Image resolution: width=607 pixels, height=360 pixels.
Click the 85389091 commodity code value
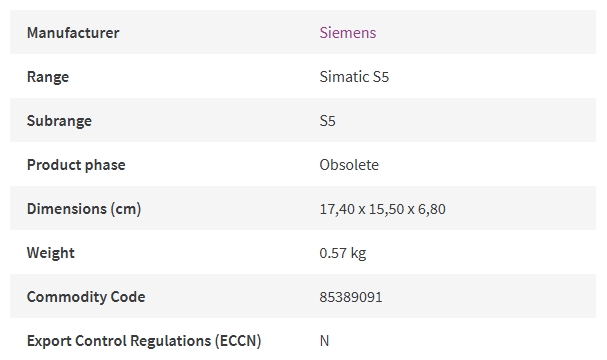coord(351,297)
